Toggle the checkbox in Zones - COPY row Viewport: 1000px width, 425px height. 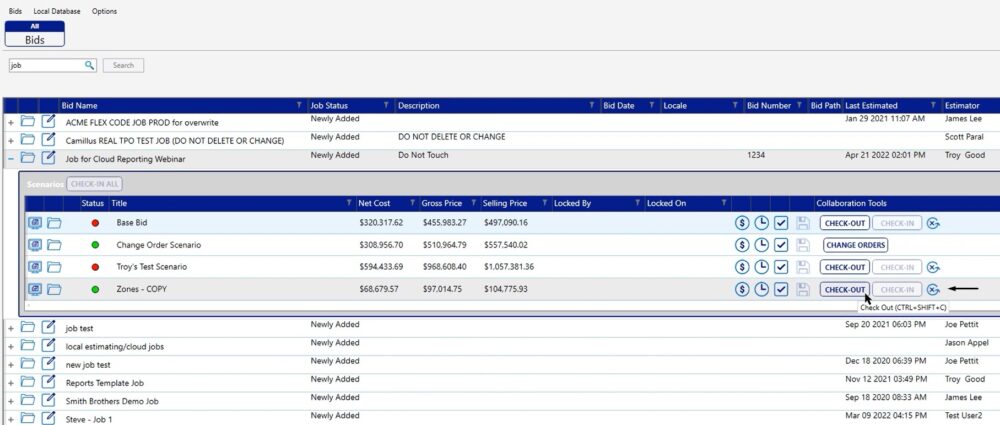782,290
